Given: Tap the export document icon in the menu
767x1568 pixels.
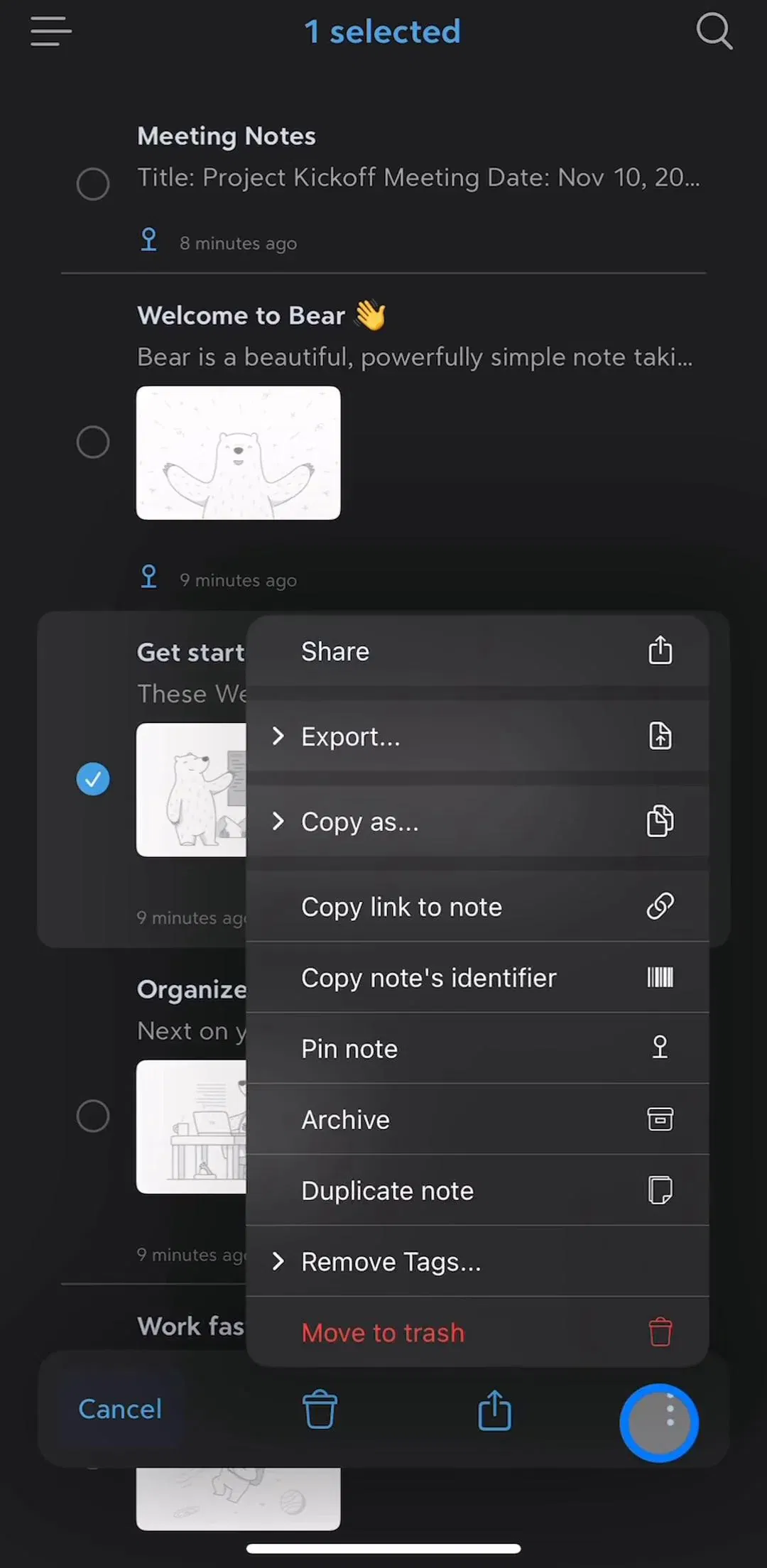Looking at the screenshot, I should (660, 736).
